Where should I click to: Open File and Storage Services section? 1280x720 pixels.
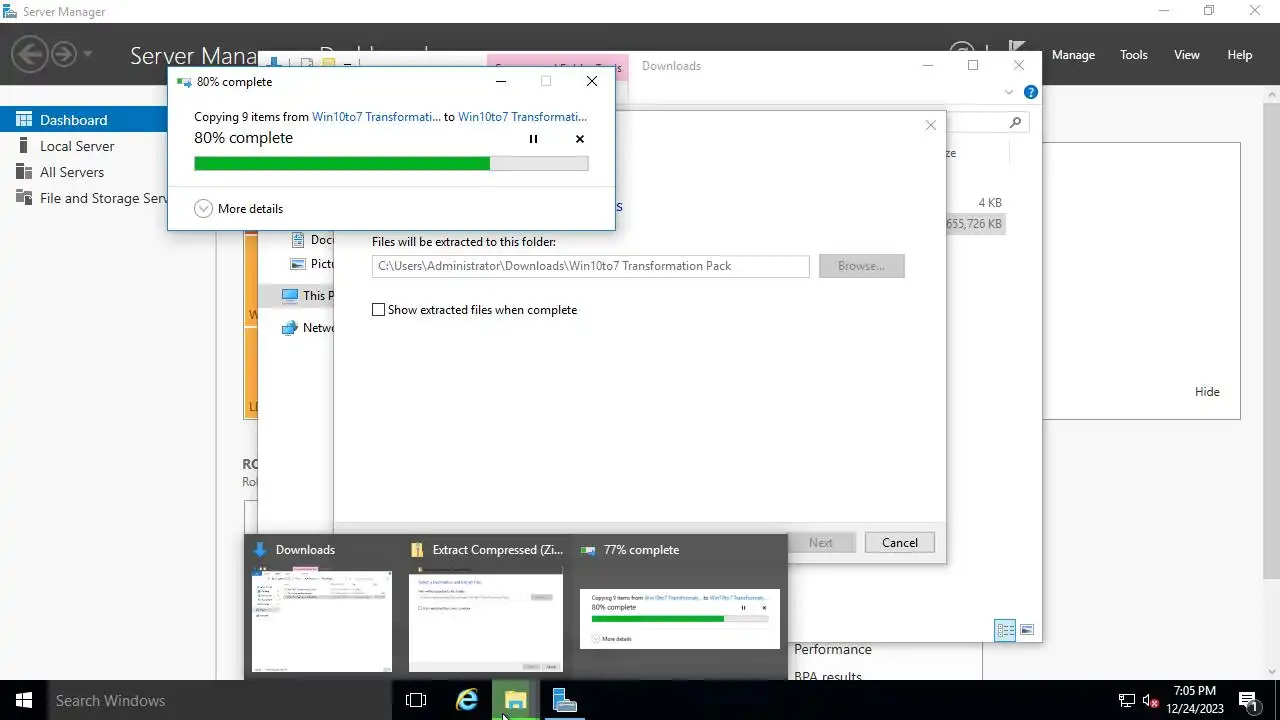[x=103, y=198]
